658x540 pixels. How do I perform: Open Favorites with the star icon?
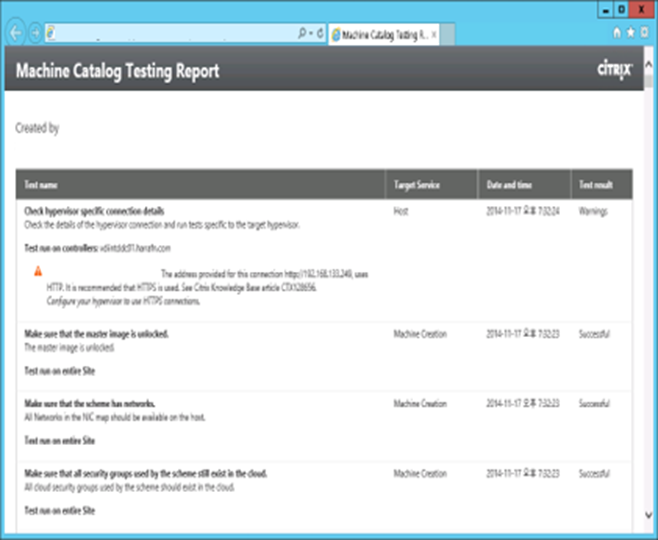tap(630, 32)
